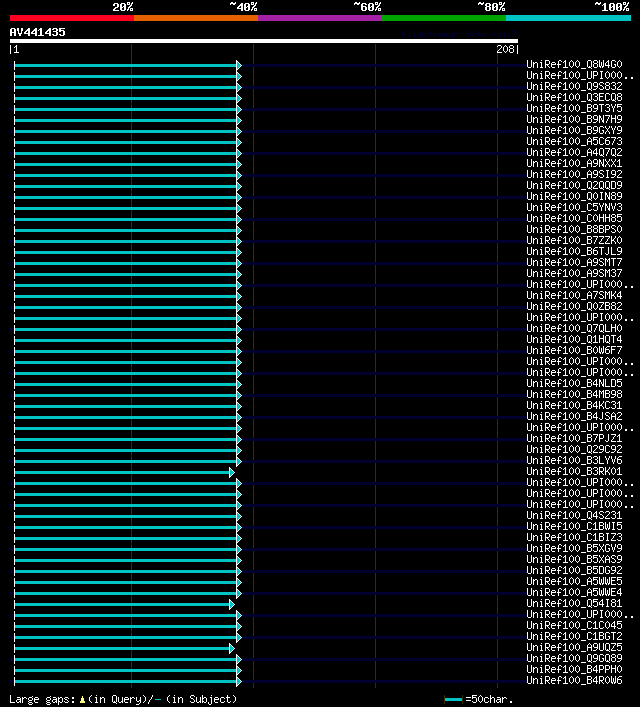Viewport: 640px width, 707px height.
Task: Click the cyan ~100% identity legend segment
Action: coord(568,18)
